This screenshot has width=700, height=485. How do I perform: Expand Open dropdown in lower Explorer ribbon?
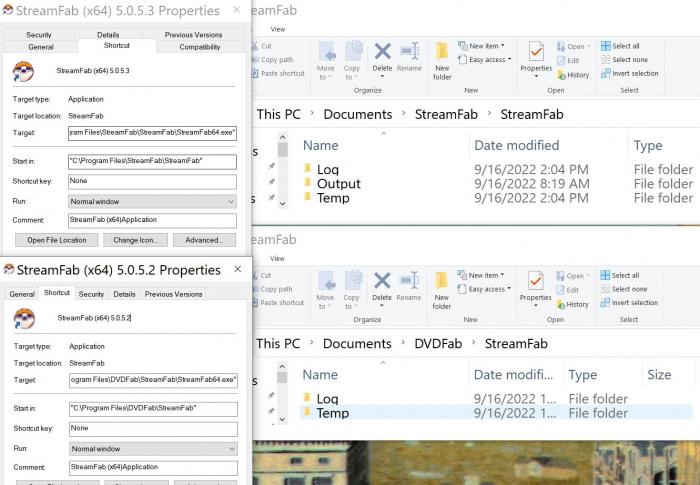[x=573, y=276]
